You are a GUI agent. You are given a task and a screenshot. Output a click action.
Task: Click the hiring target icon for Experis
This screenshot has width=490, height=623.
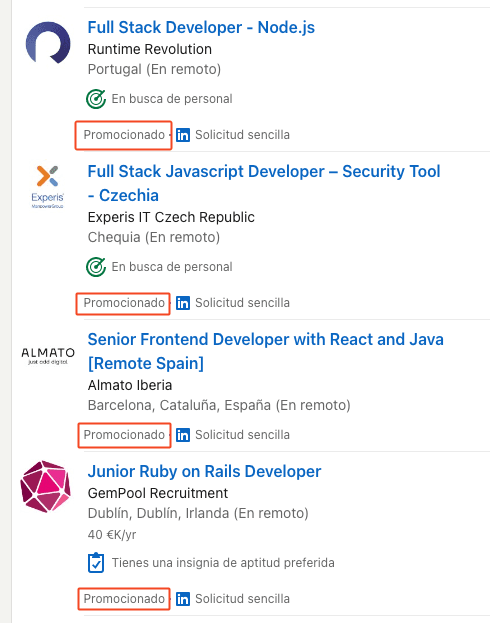pyautogui.click(x=96, y=267)
